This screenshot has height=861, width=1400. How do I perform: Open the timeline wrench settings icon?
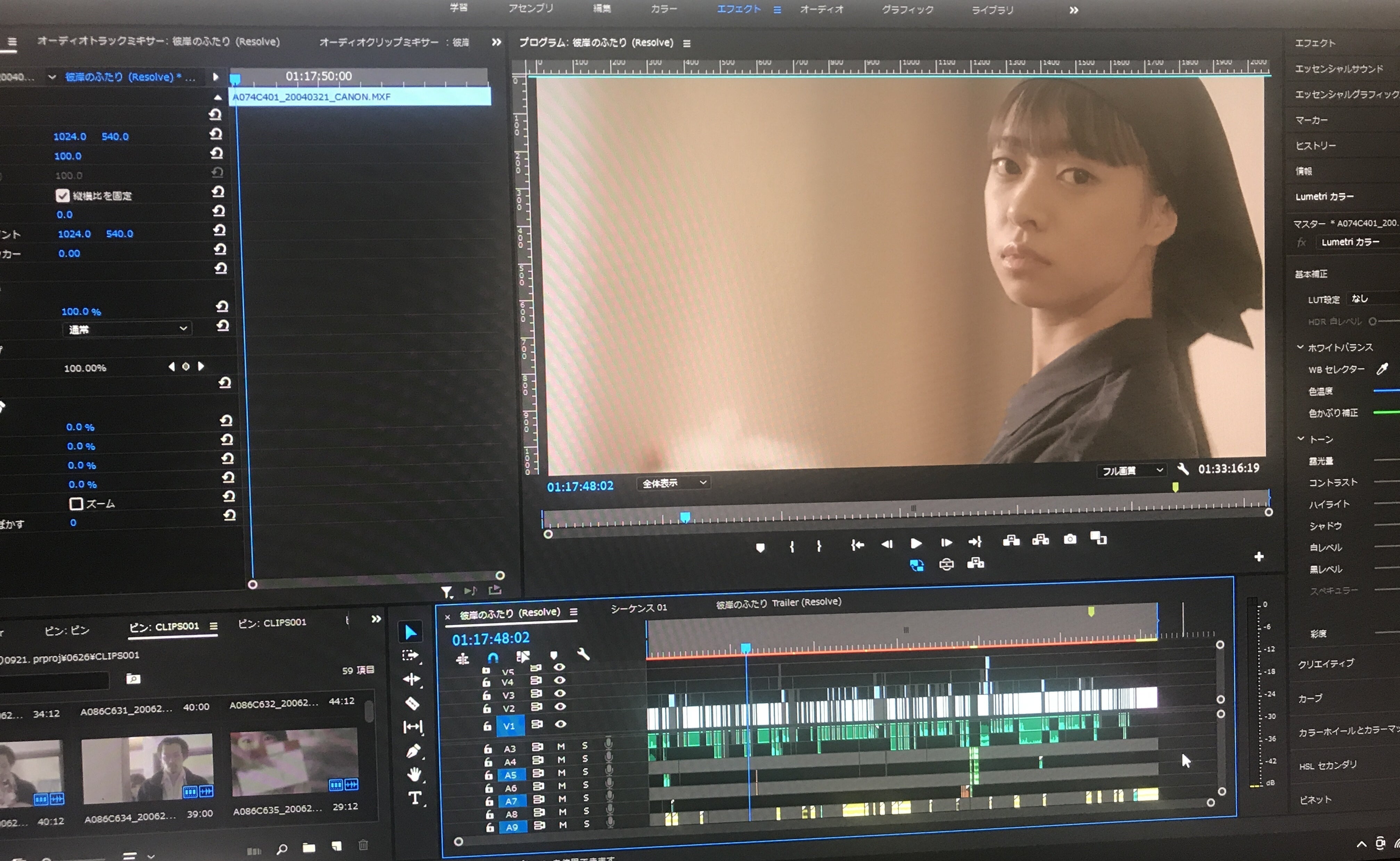pos(583,654)
